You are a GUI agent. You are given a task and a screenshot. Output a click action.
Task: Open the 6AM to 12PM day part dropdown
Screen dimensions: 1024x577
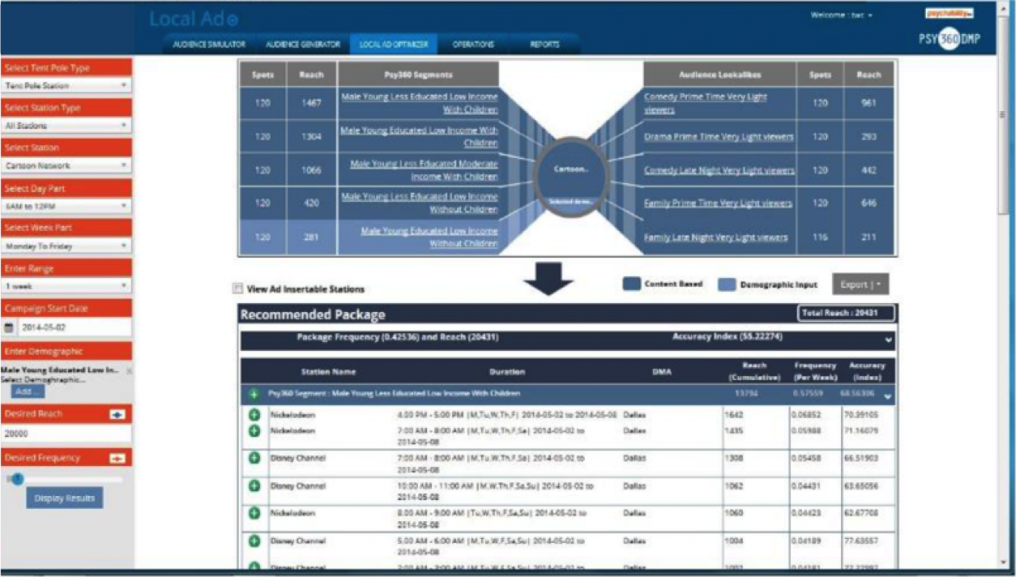pyautogui.click(x=66, y=206)
